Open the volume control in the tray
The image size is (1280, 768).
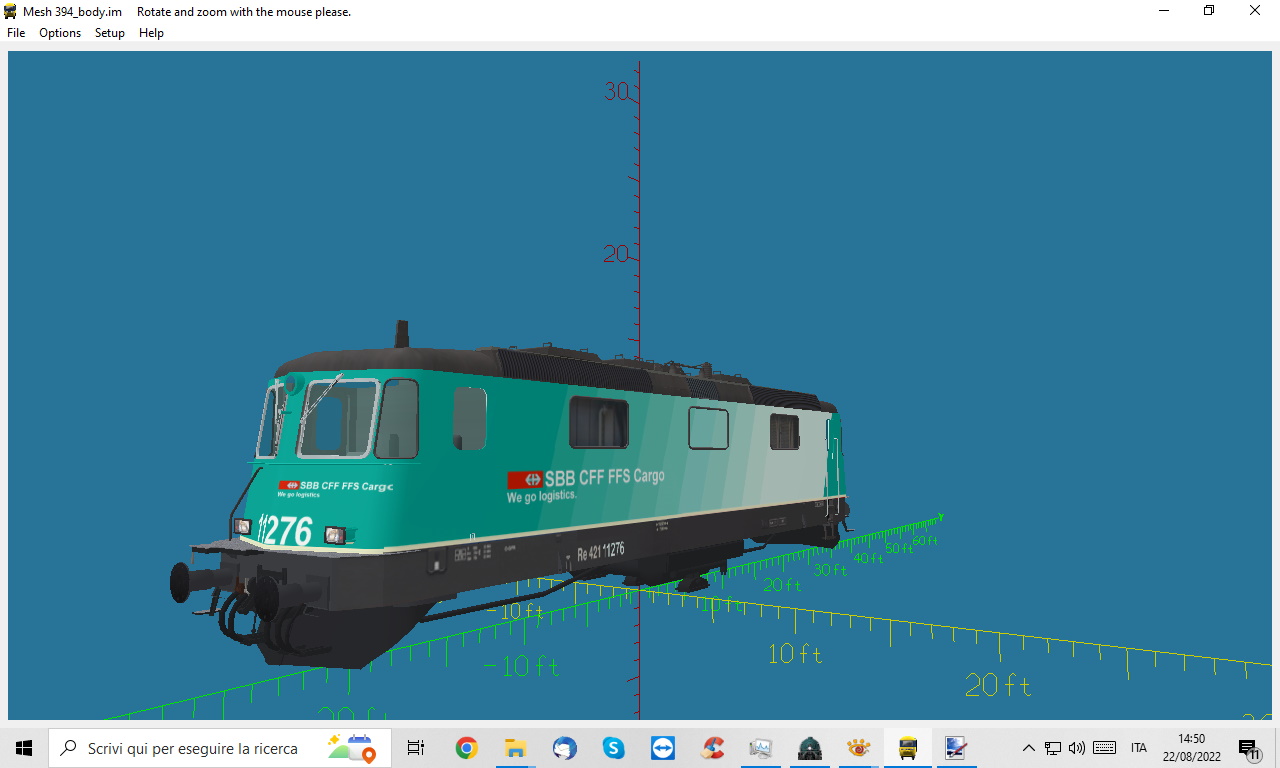[1077, 748]
